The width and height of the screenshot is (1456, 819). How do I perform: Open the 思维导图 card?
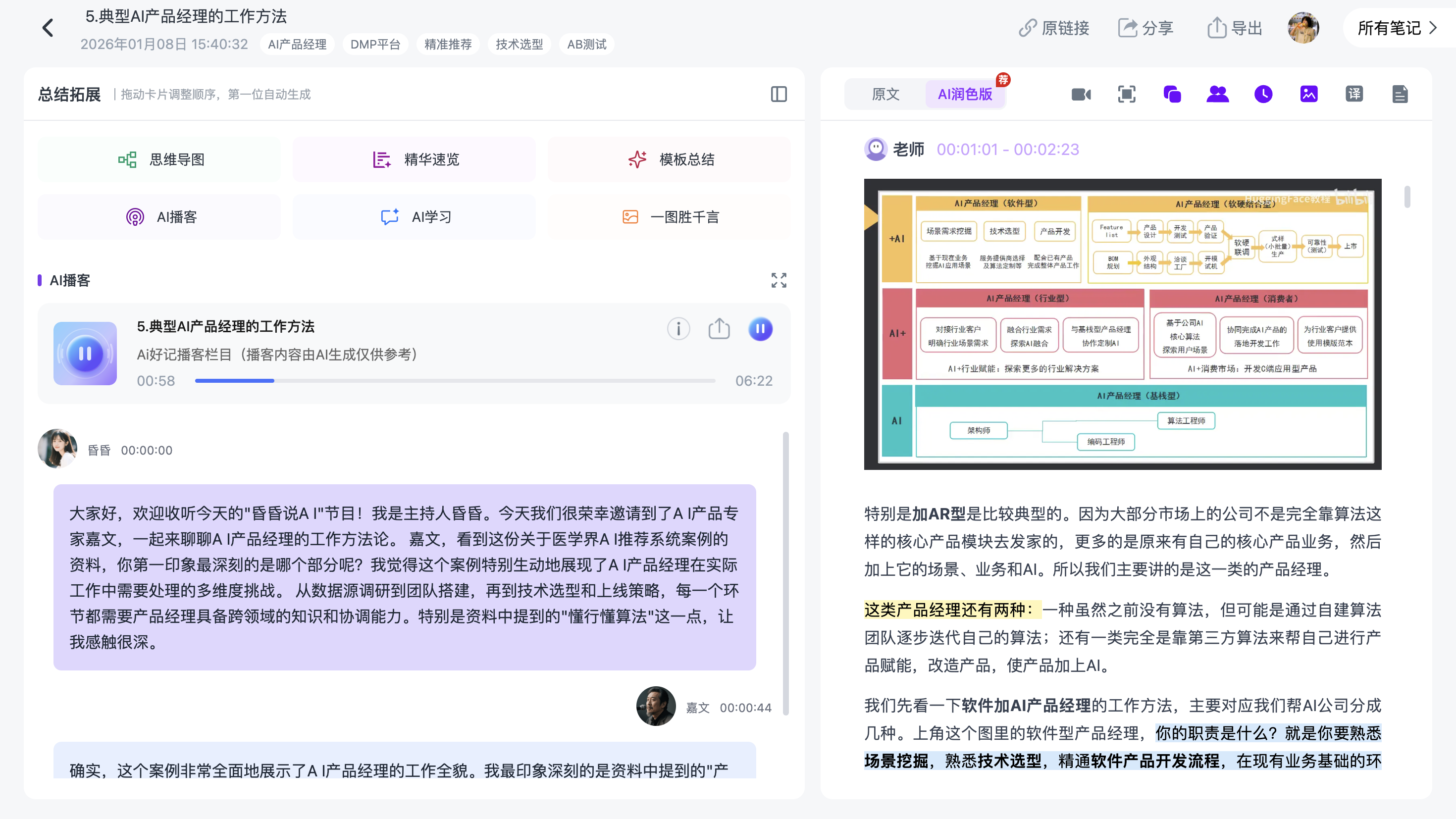[159, 159]
